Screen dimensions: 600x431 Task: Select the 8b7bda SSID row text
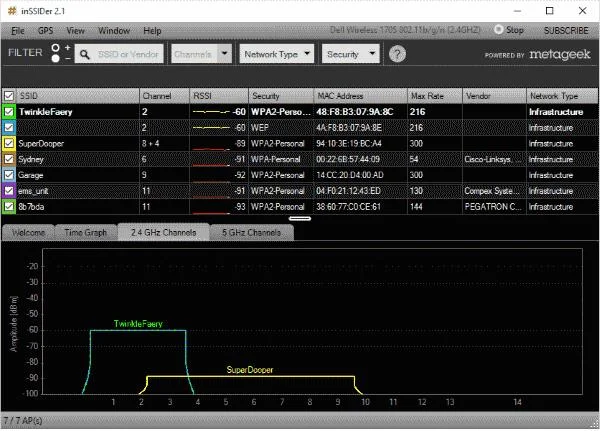click(31, 207)
